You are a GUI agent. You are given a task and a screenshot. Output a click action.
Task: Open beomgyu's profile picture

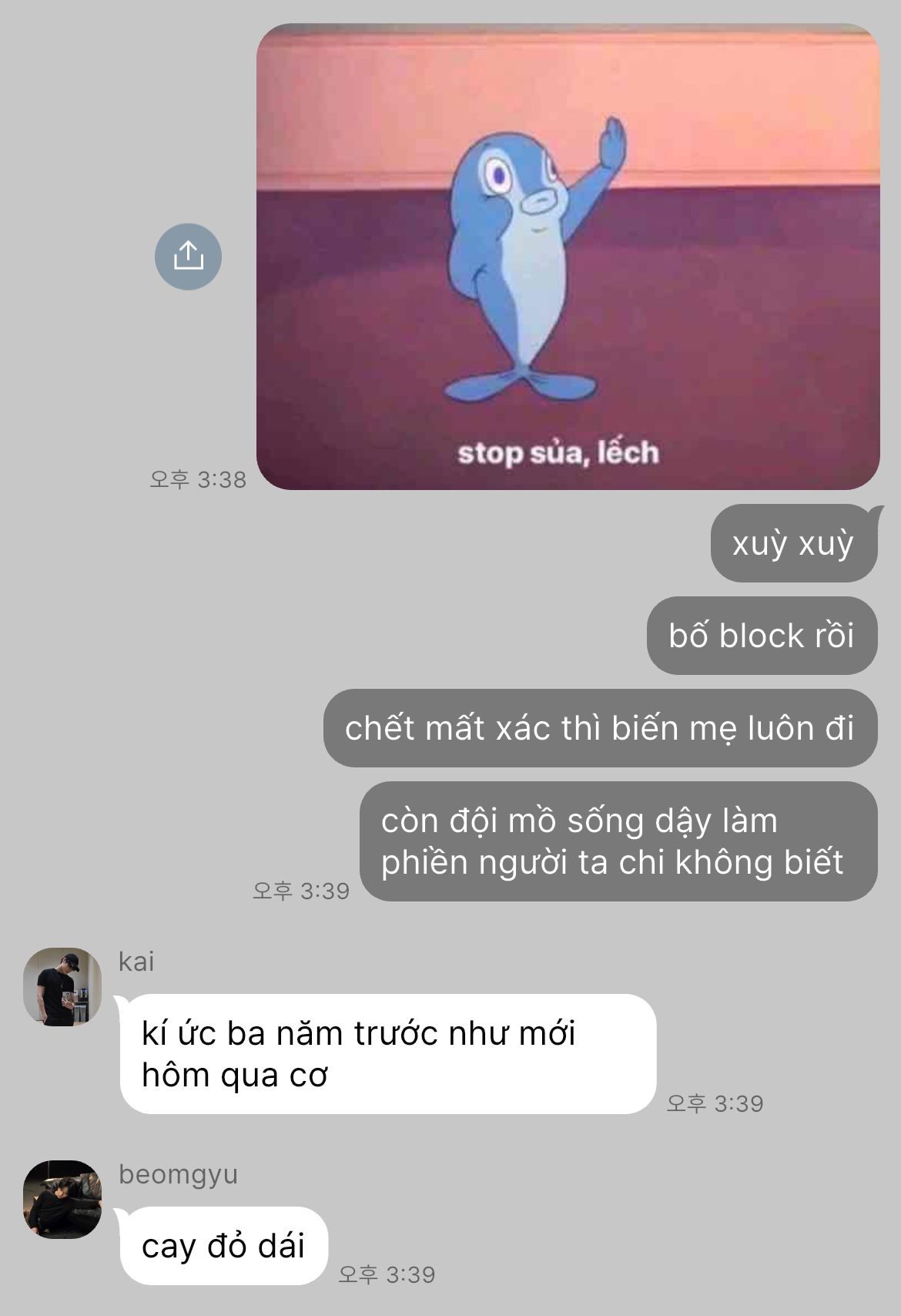62,1200
